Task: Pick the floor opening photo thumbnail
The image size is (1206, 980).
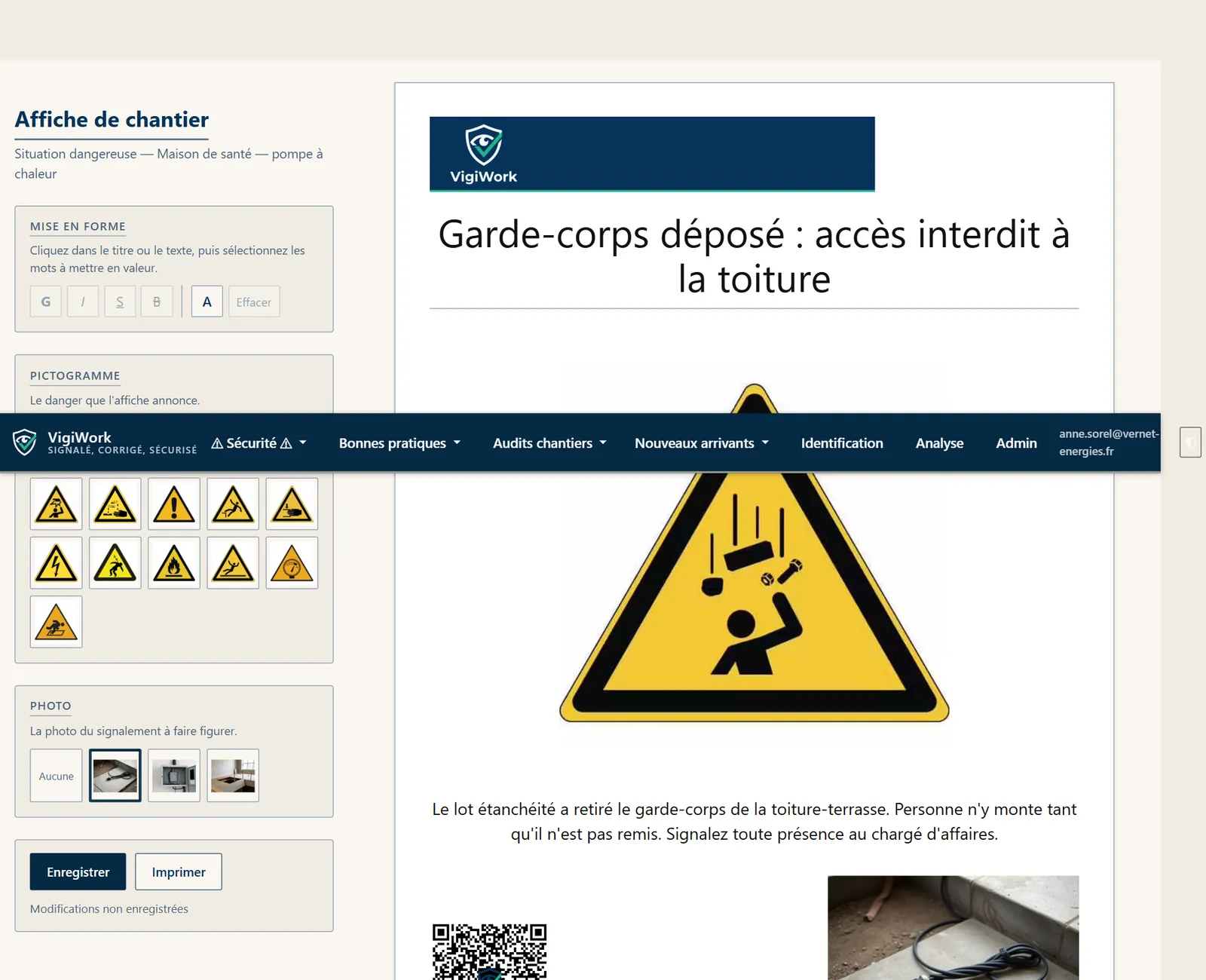Action: click(233, 776)
